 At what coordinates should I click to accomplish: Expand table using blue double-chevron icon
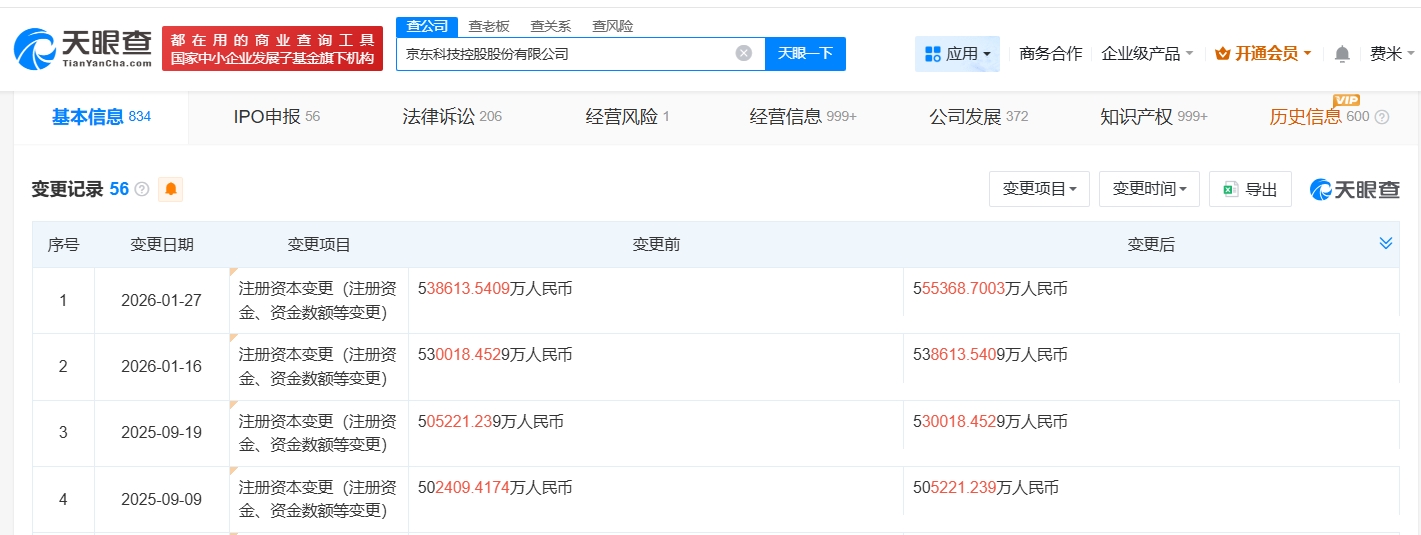[x=1385, y=244]
